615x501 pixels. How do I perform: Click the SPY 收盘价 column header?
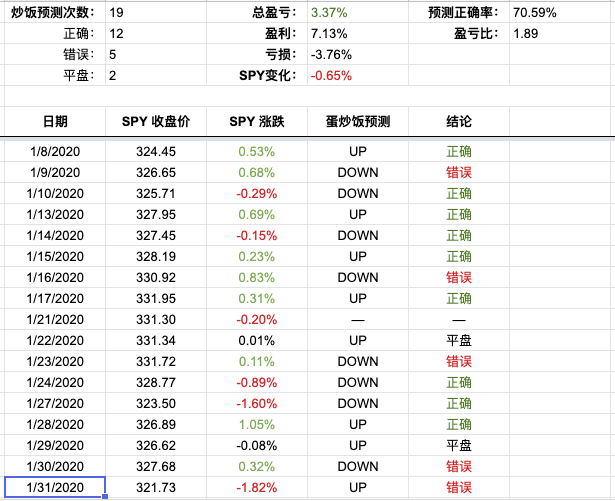point(155,122)
